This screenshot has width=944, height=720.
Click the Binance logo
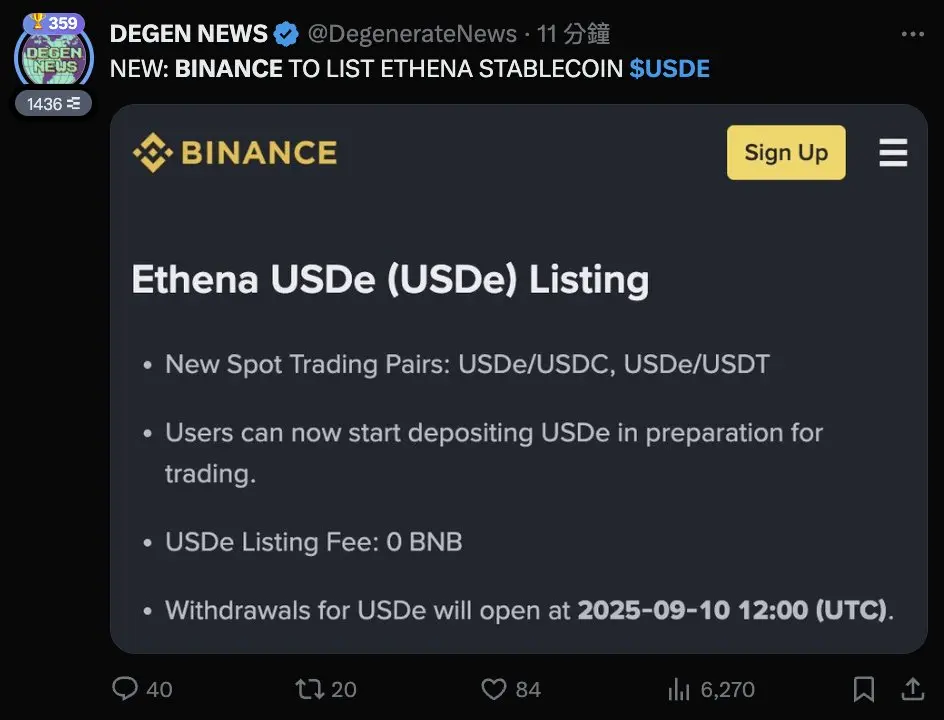click(235, 152)
